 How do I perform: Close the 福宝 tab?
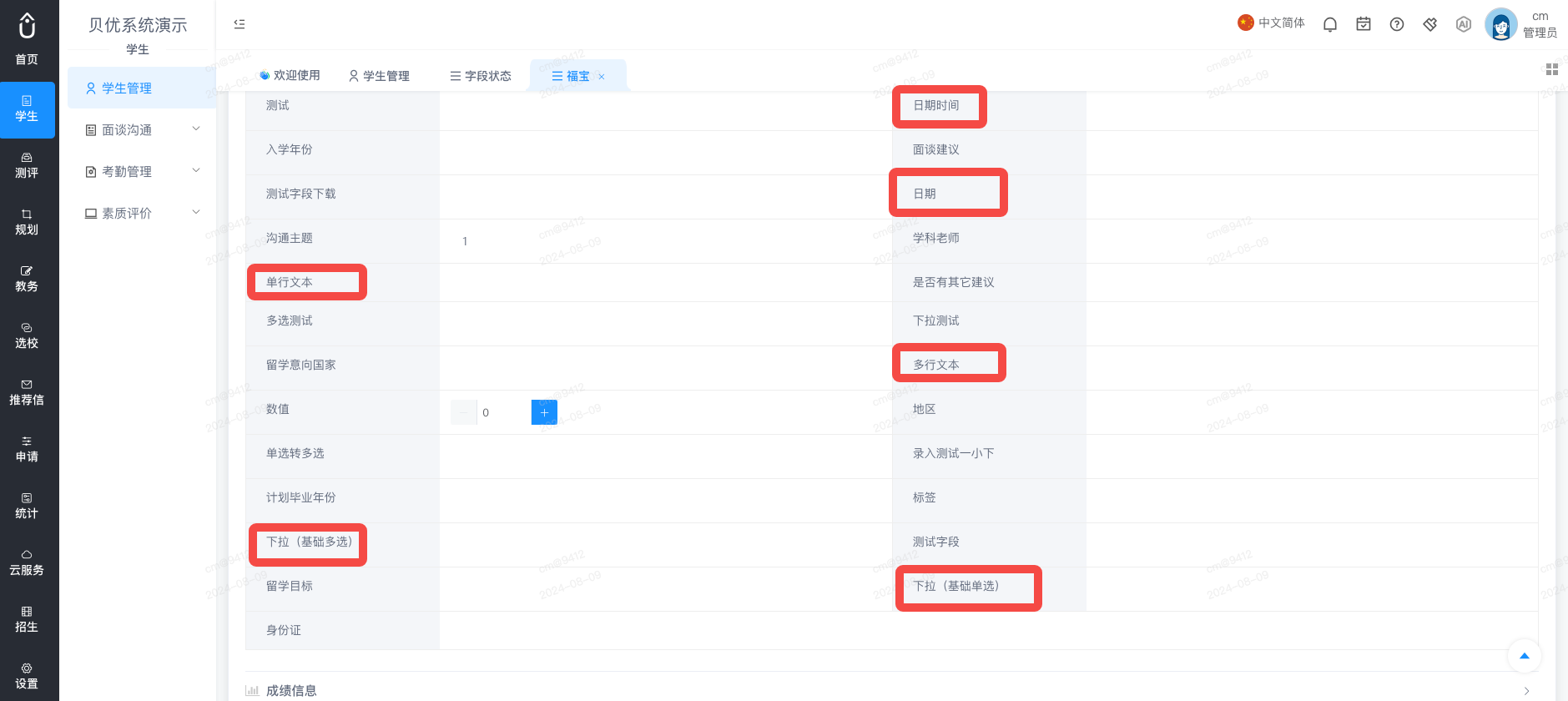pyautogui.click(x=602, y=77)
